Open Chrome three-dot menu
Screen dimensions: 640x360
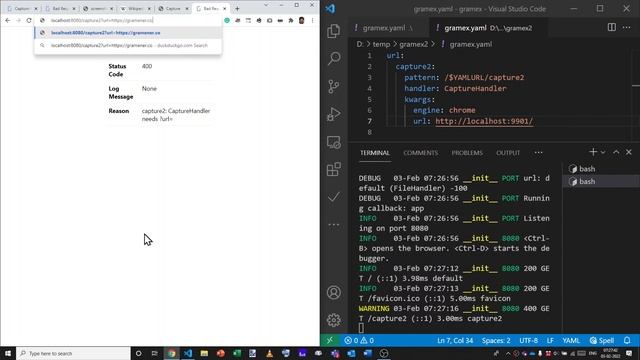coord(313,20)
